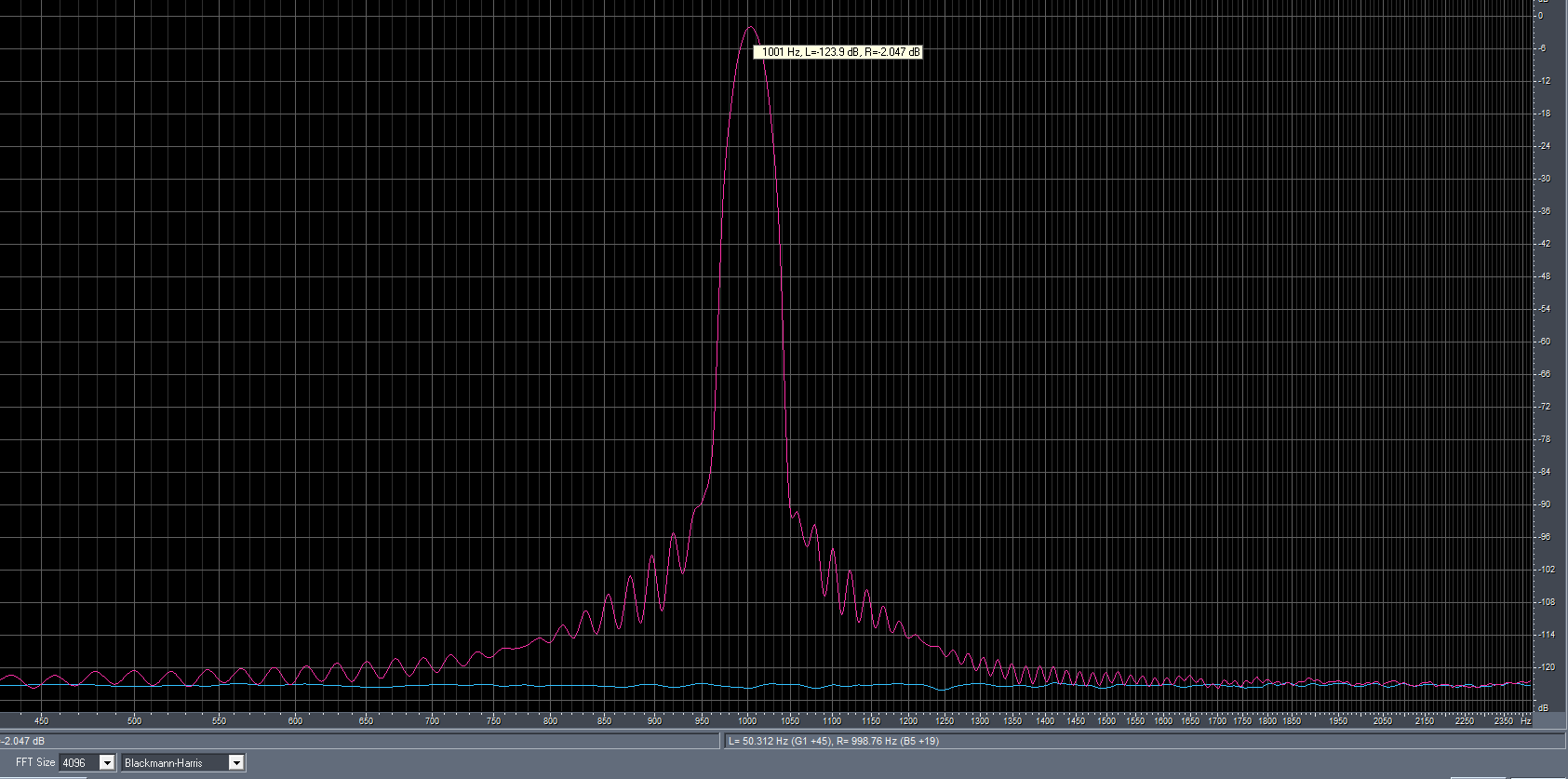This screenshot has height=779, width=1568.
Task: Click the -90 dB level axis label
Action: [1544, 504]
